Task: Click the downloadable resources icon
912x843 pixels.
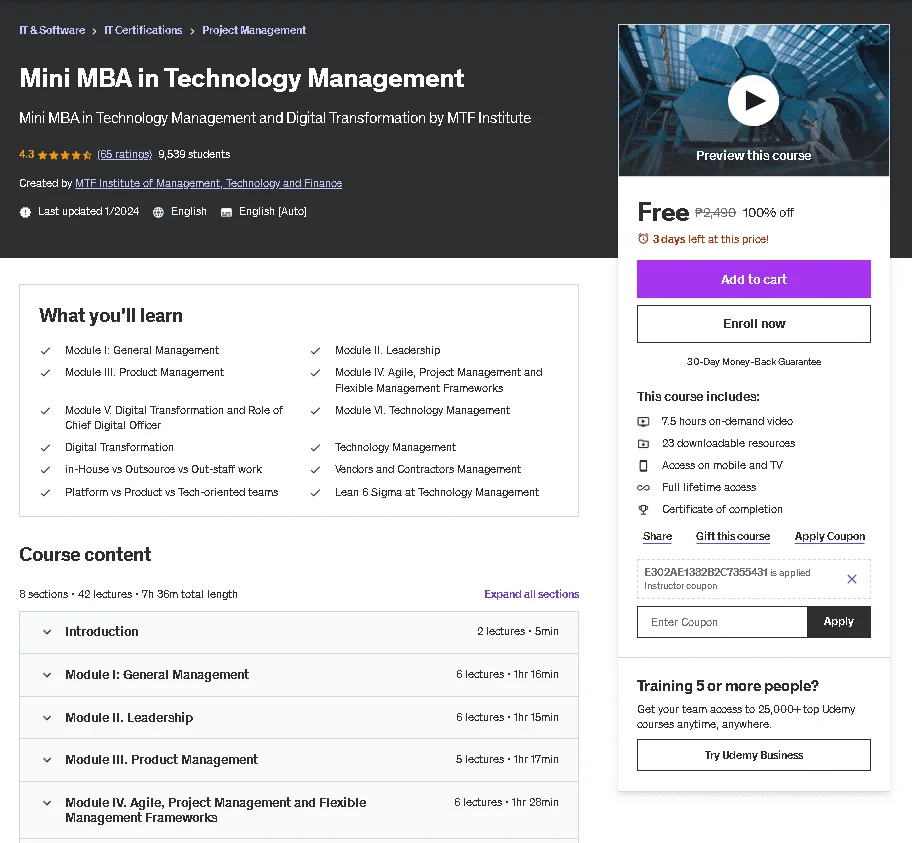Action: [643, 443]
